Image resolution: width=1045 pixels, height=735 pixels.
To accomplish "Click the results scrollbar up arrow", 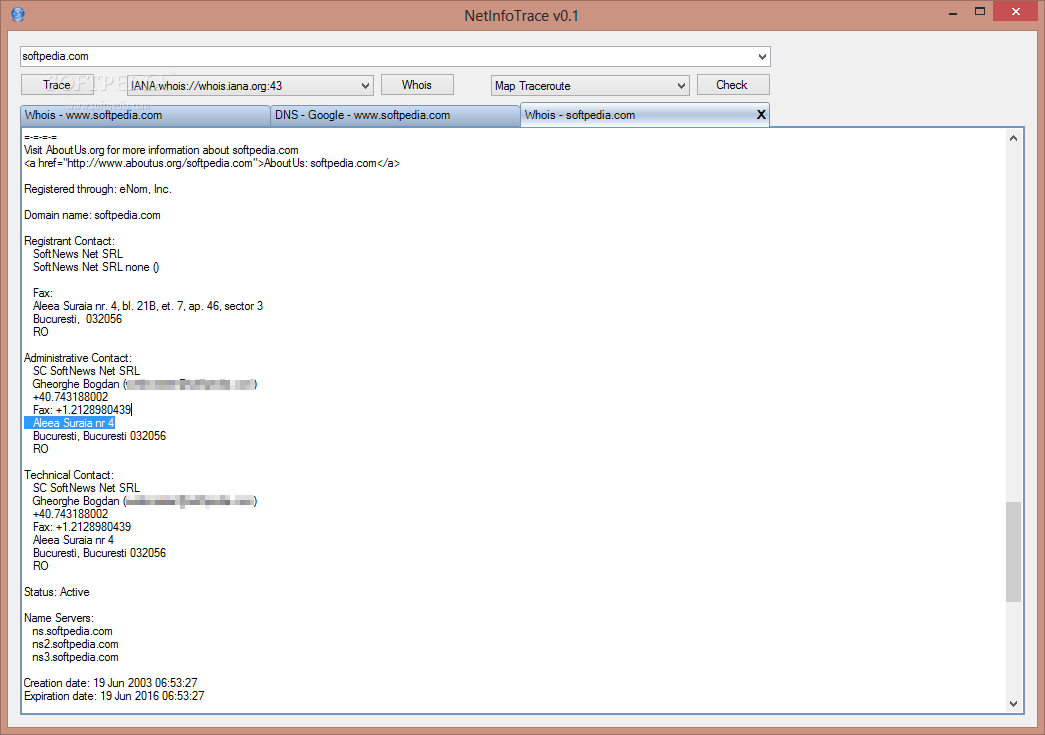I will (1013, 139).
